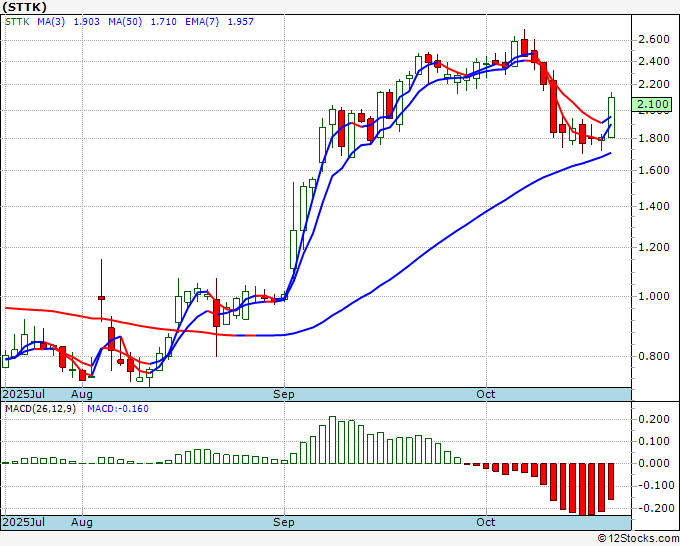Click the MA(50) legend label

(125, 22)
